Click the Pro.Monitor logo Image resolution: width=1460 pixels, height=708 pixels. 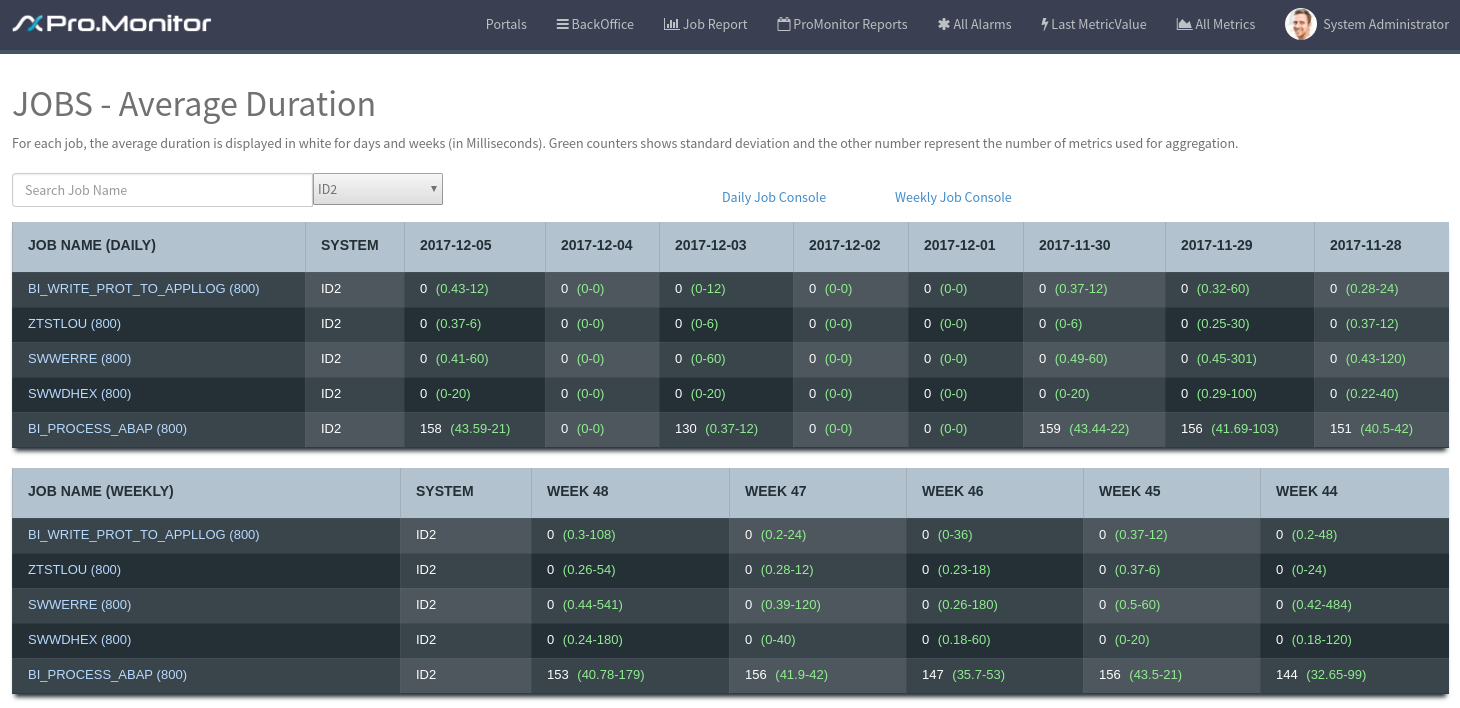coord(112,23)
